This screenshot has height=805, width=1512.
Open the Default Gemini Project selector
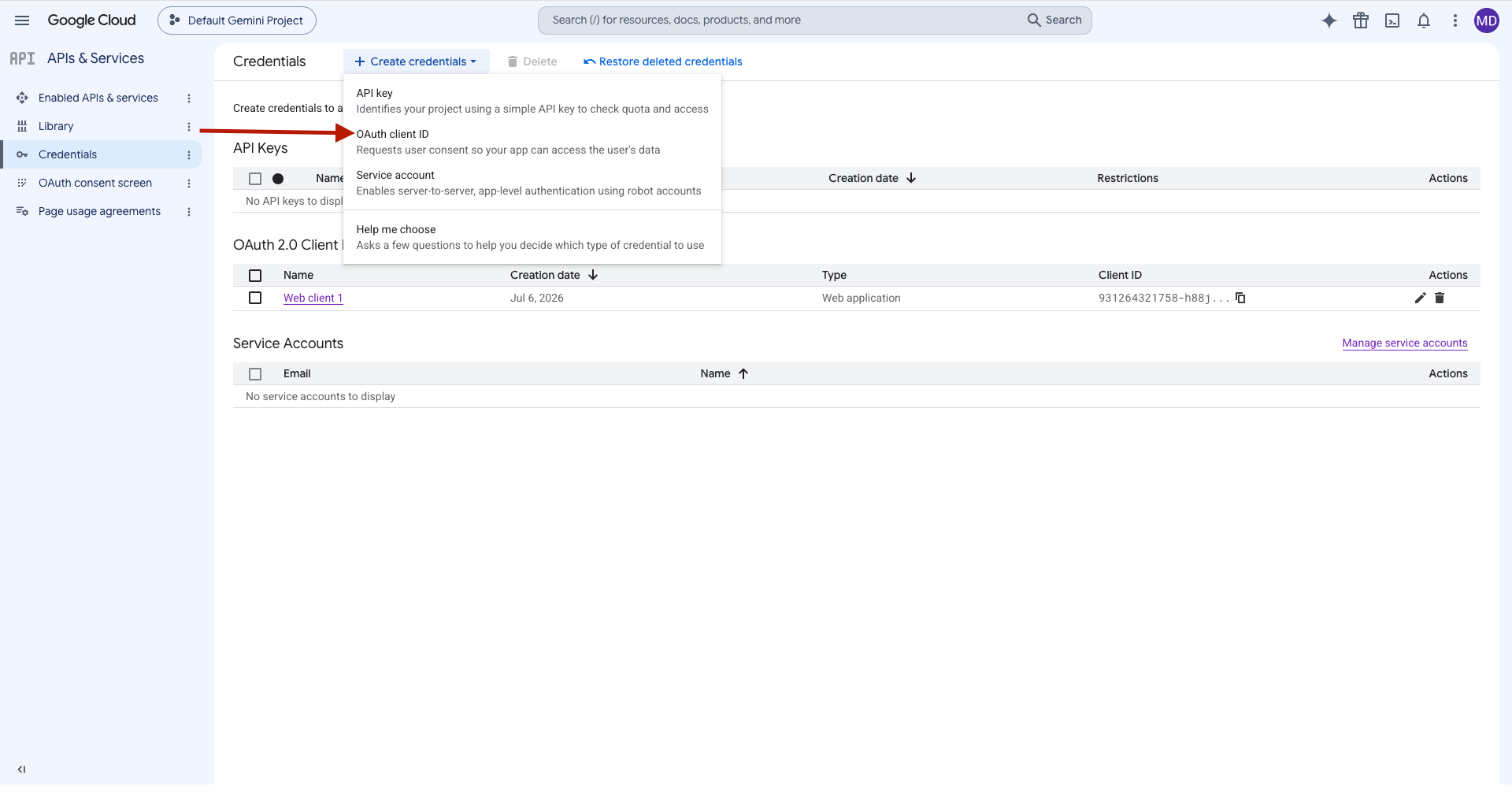(237, 20)
